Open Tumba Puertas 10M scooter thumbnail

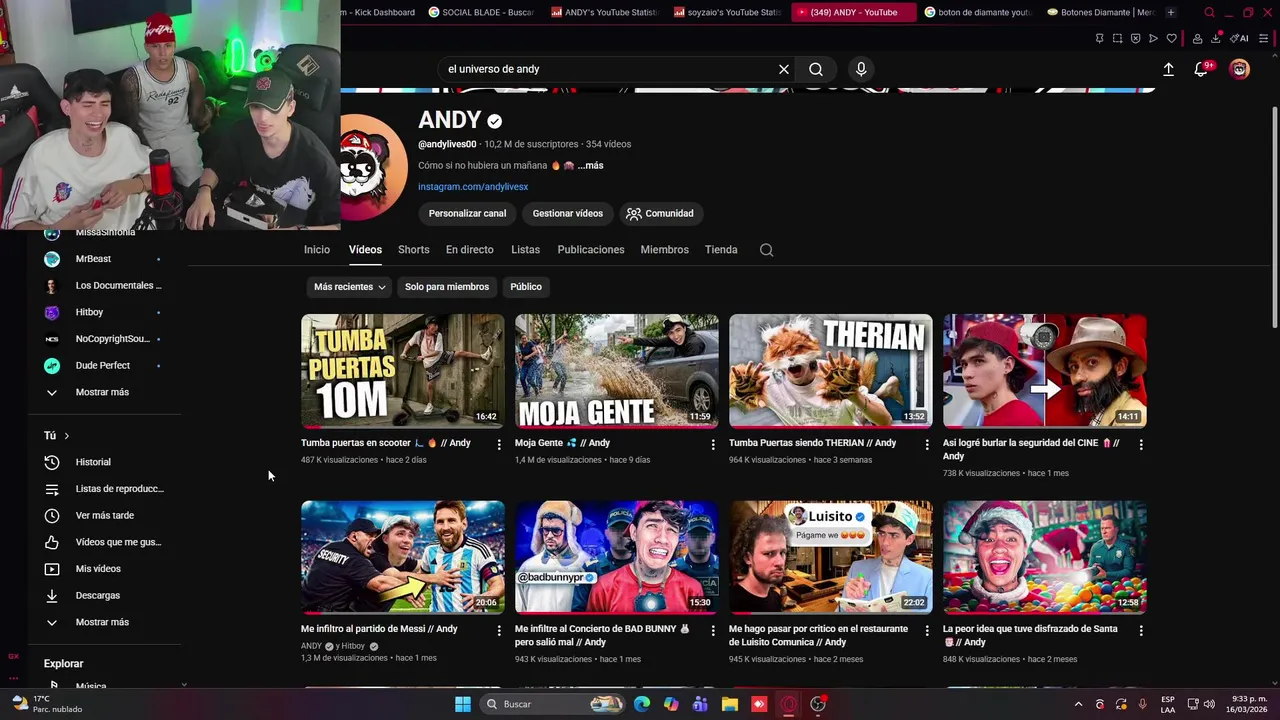click(403, 371)
